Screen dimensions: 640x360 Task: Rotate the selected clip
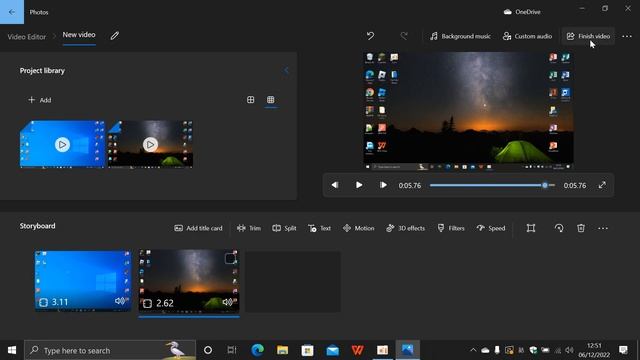pos(559,228)
